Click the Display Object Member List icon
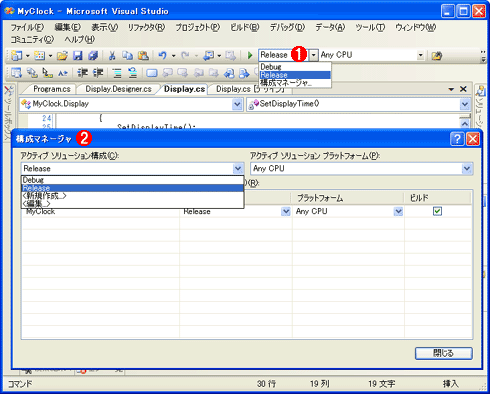490x394 pixels. [x=16, y=73]
